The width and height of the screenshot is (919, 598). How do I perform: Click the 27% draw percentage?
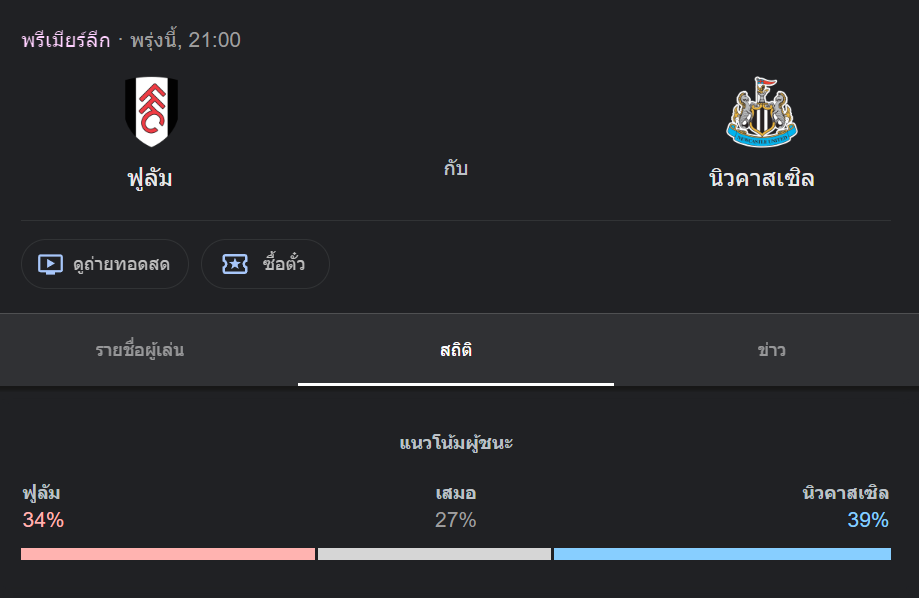(x=455, y=520)
